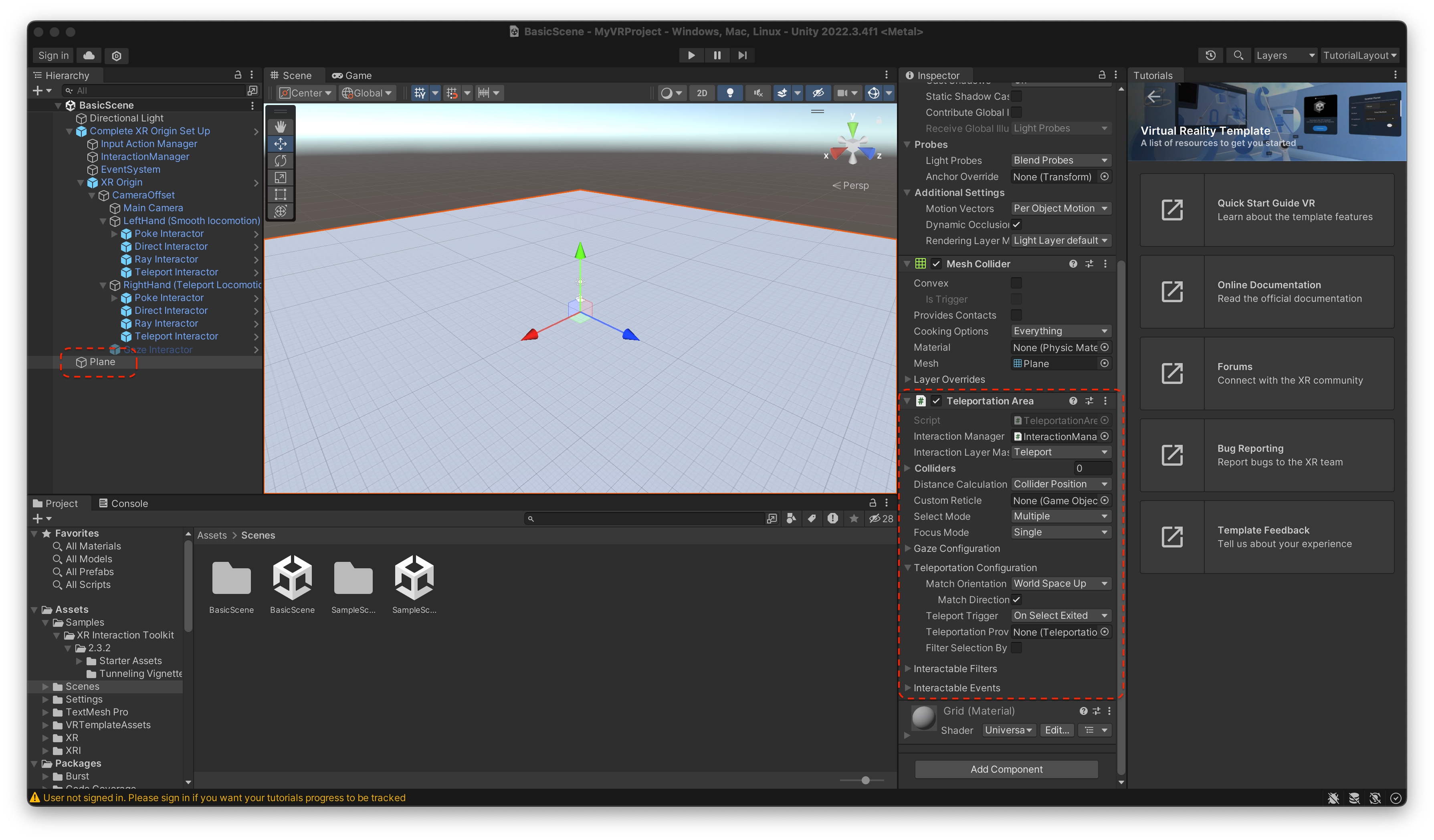This screenshot has height=840, width=1434.
Task: Click the Add Component button
Action: (1006, 769)
